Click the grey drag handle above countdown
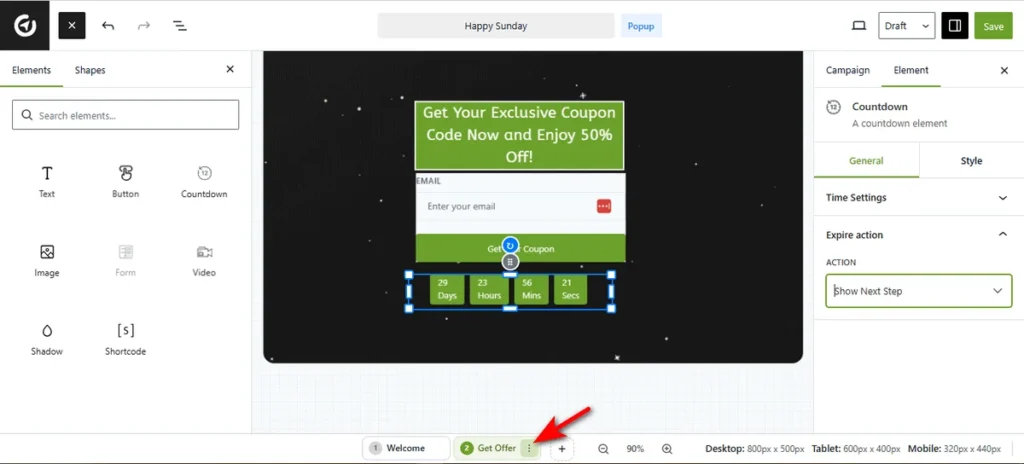This screenshot has width=1024, height=464. click(x=511, y=262)
